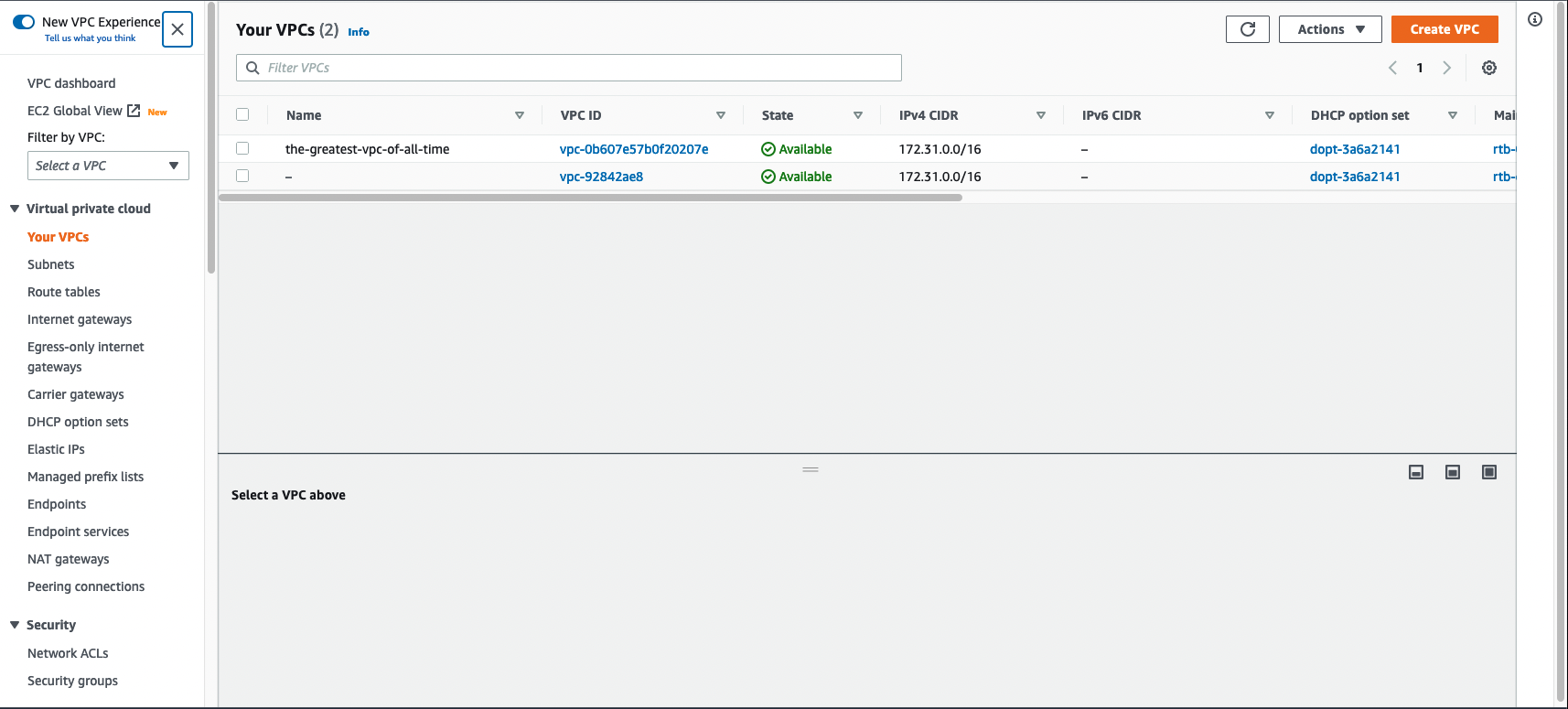Screen dimensions: 1568x709
Task: Click the refresh VPC list icon
Action: click(x=1247, y=29)
